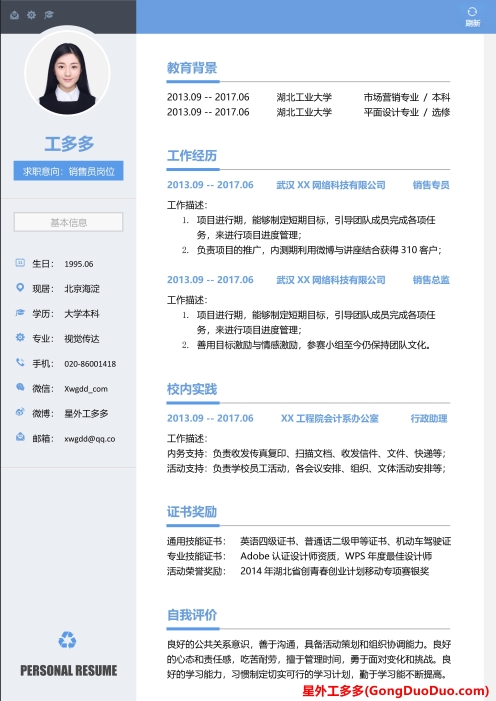Click the gear icon beside 专业
The image size is (496, 701).
(20, 337)
